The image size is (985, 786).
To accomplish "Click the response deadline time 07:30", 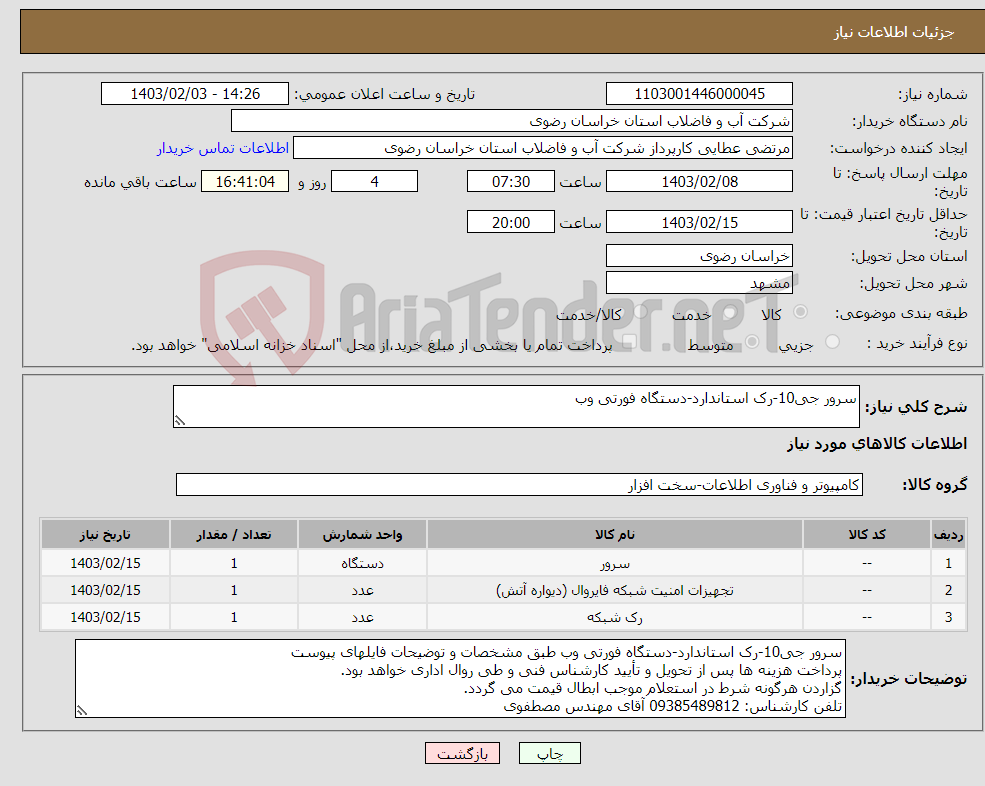I will coord(511,182).
